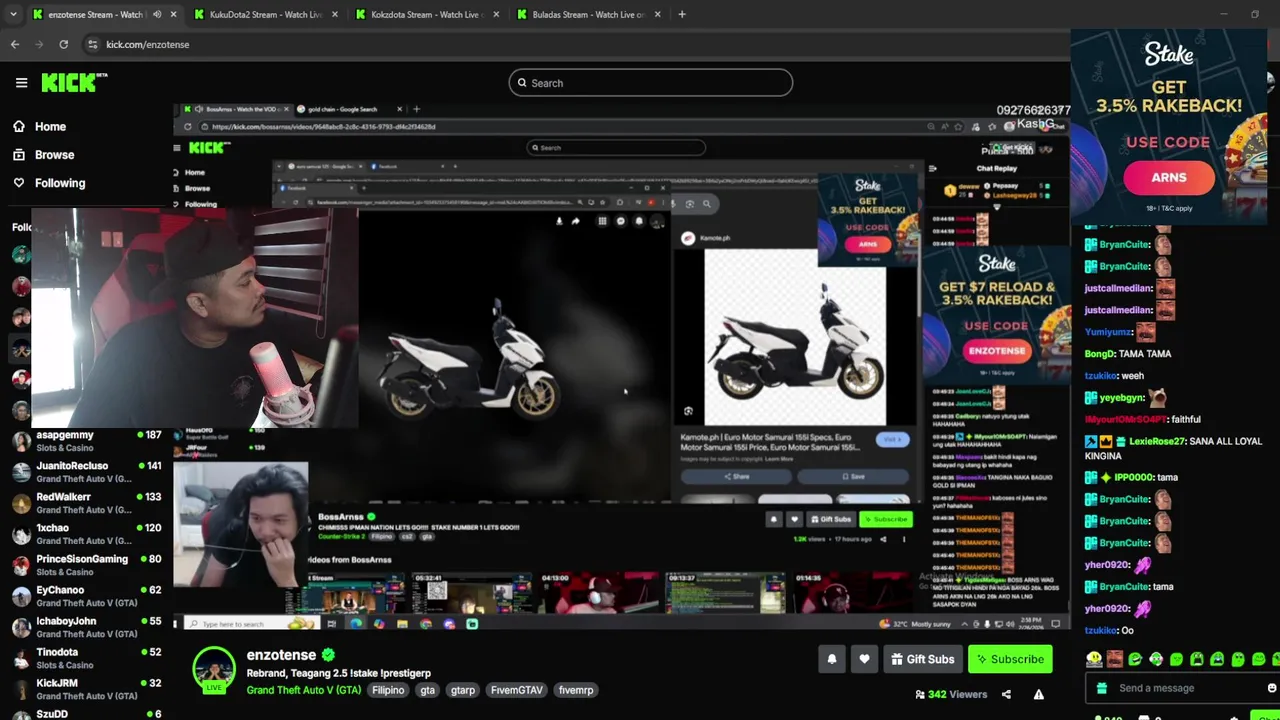Viewport: 1280px width, 720px height.
Task: Click the first emote in quick emote row
Action: (x=1094, y=659)
